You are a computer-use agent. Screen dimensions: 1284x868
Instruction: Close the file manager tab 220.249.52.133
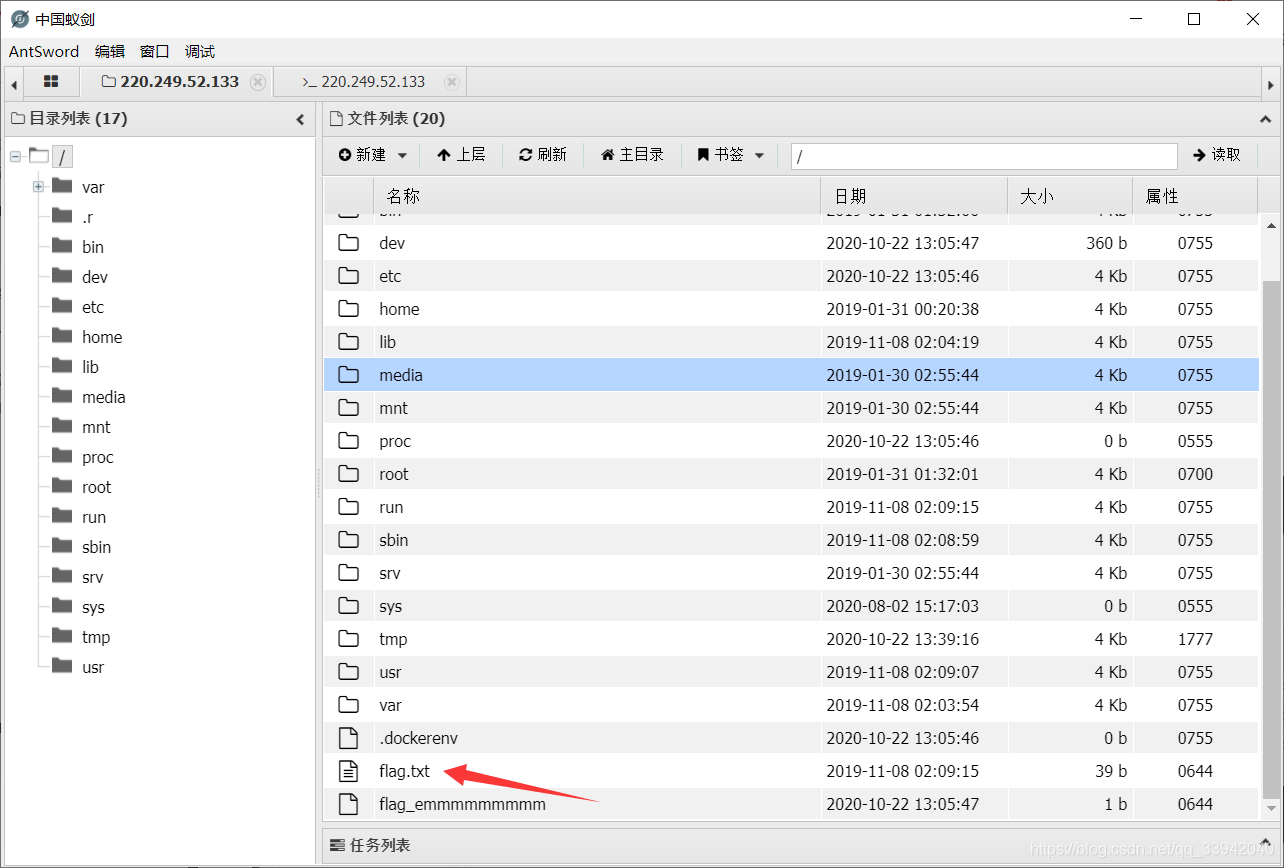258,82
